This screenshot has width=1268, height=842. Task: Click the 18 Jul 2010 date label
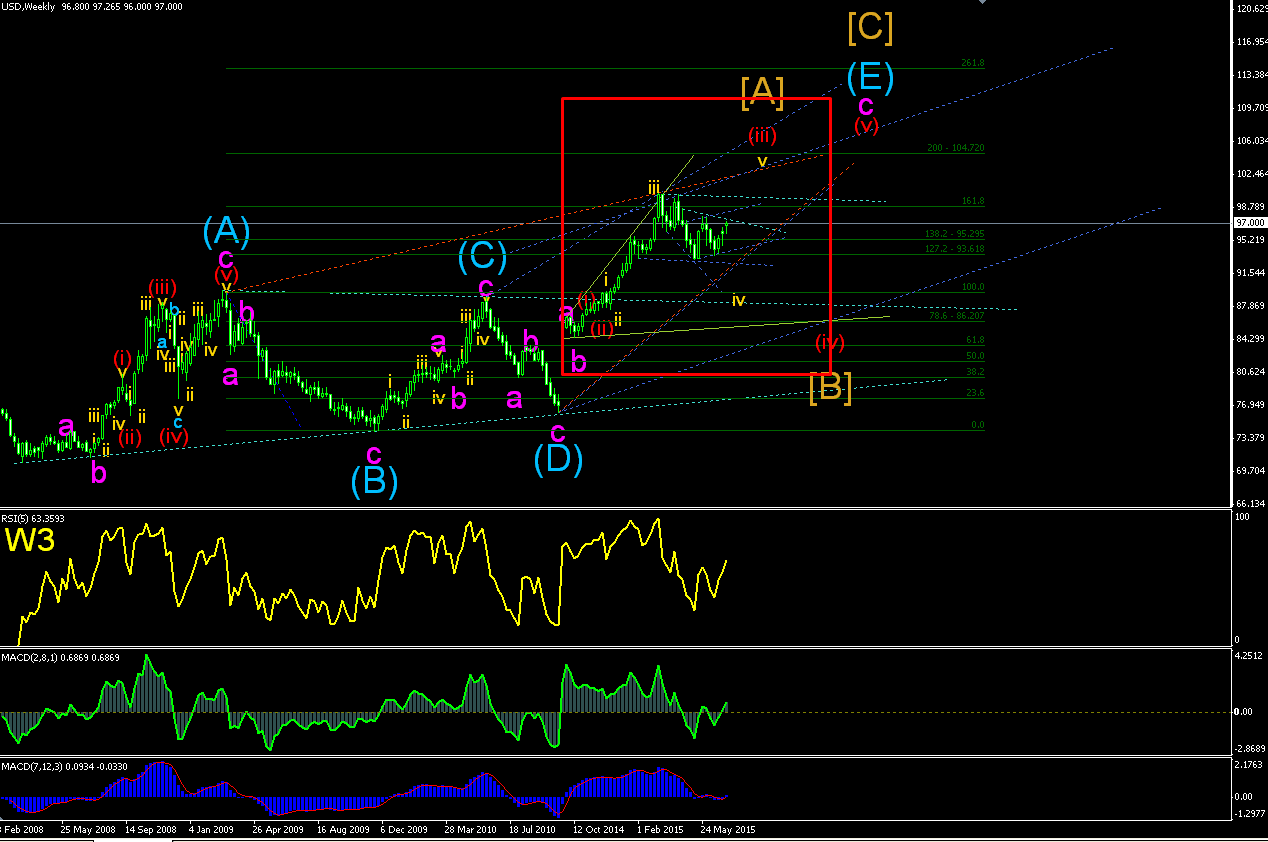[x=532, y=829]
